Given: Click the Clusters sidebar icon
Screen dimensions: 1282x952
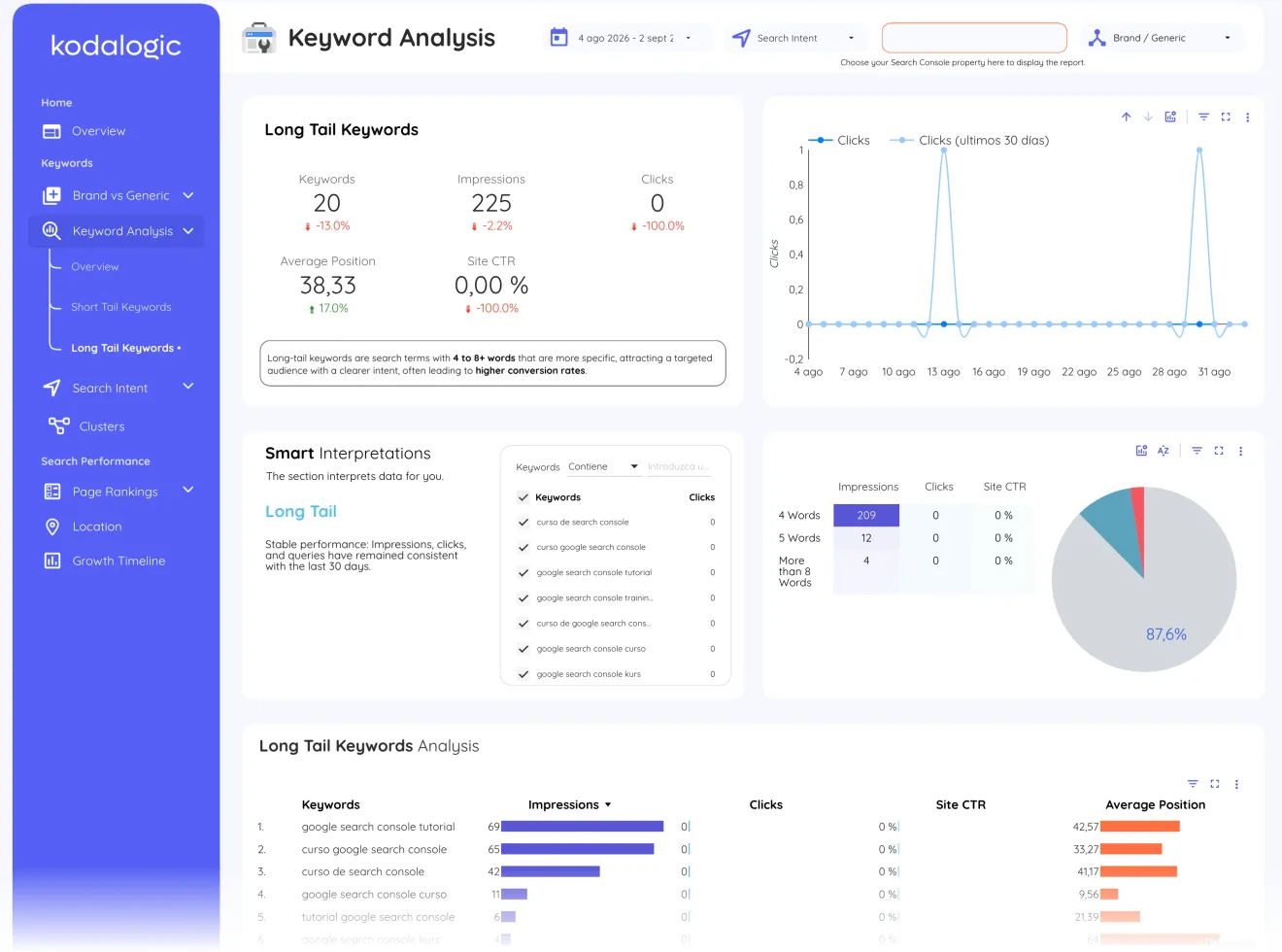Looking at the screenshot, I should coord(59,425).
